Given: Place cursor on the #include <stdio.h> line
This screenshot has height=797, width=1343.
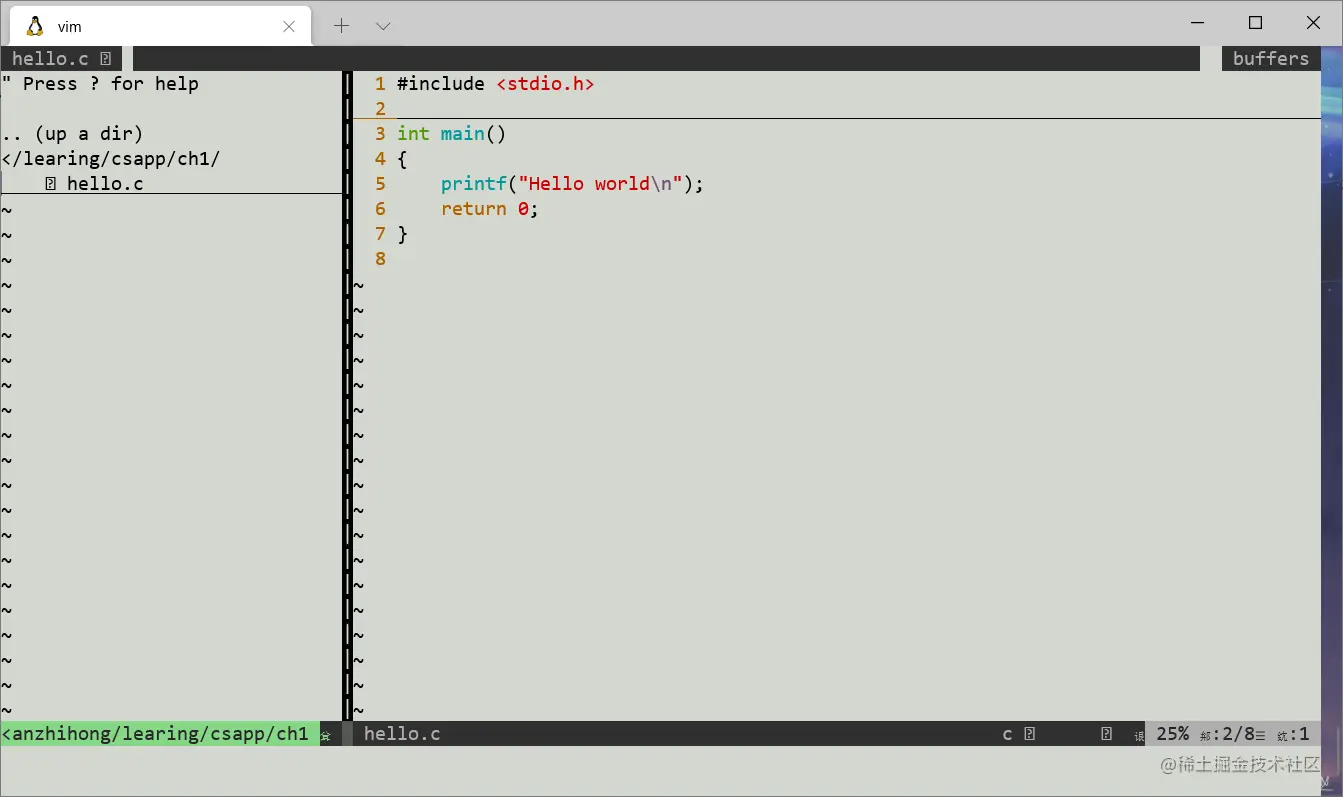Looking at the screenshot, I should coord(495,84).
